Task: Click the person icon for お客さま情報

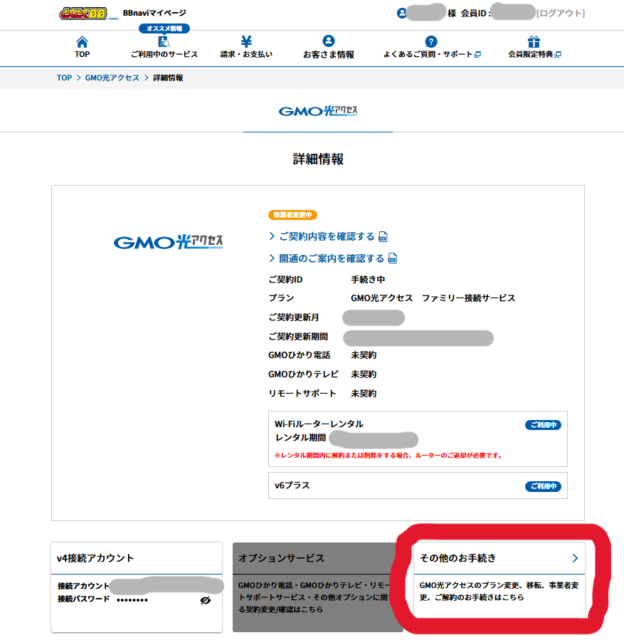Action: pos(327,42)
